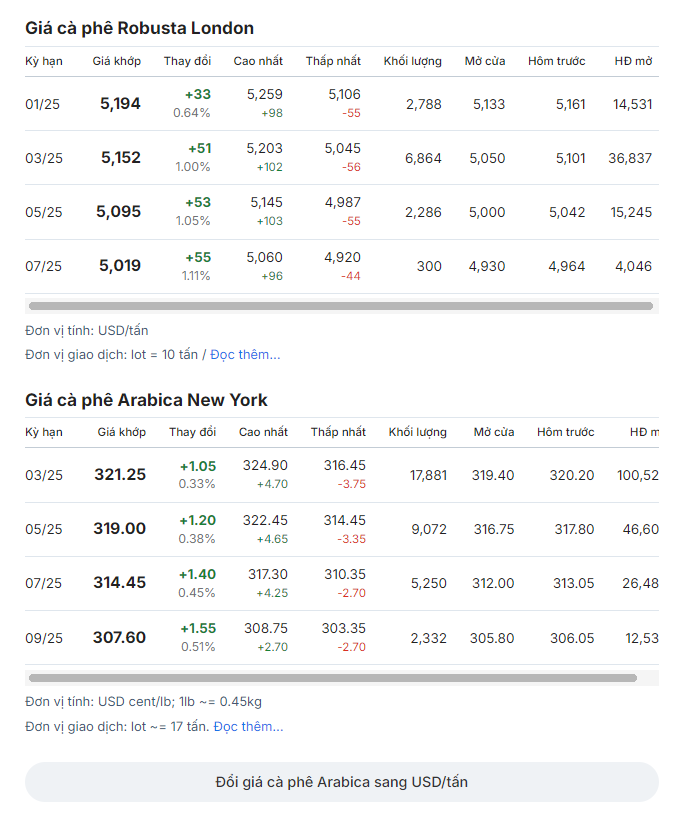
Task: Click the 'Giá khớp' header in the Robusta table
Action: pyautogui.click(x=114, y=62)
